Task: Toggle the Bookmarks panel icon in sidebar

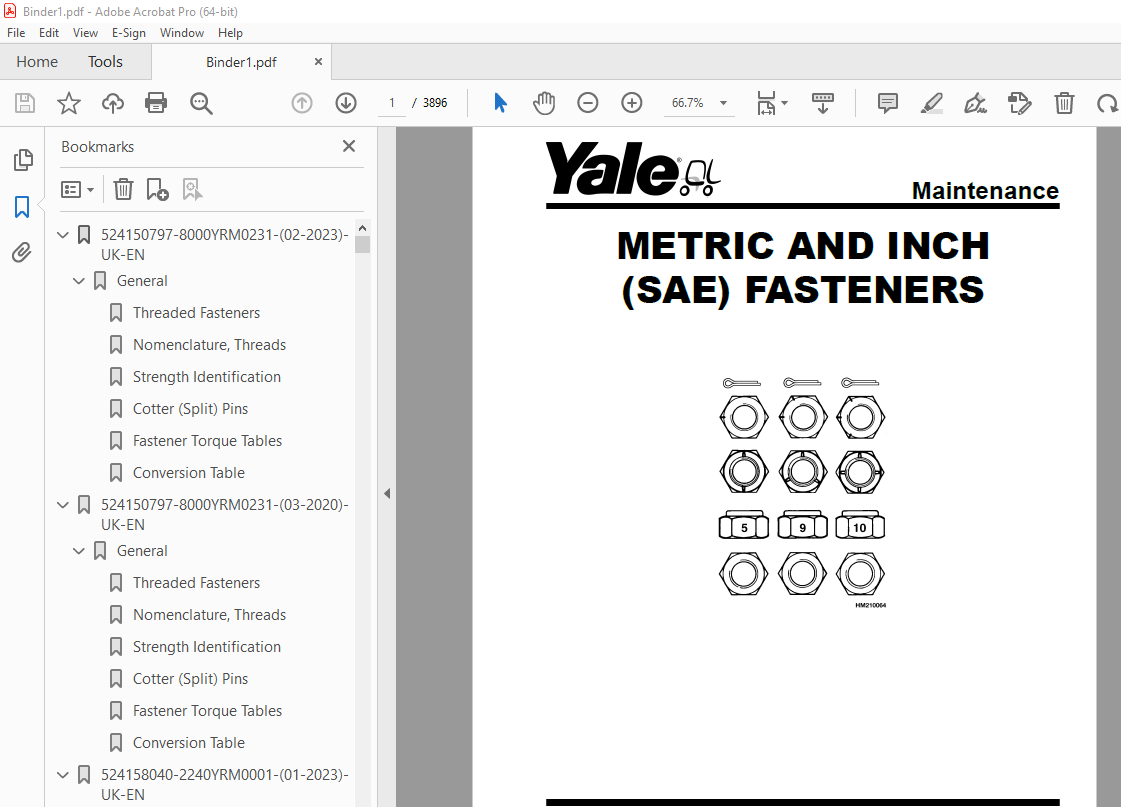Action: 22,207
